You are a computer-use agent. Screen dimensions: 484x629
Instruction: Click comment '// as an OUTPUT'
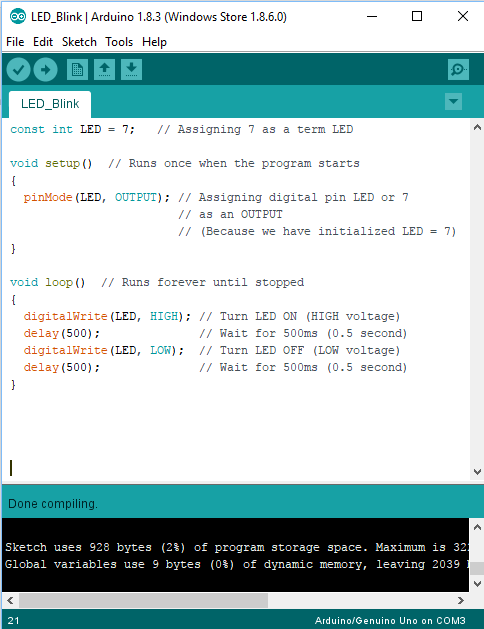click(230, 215)
